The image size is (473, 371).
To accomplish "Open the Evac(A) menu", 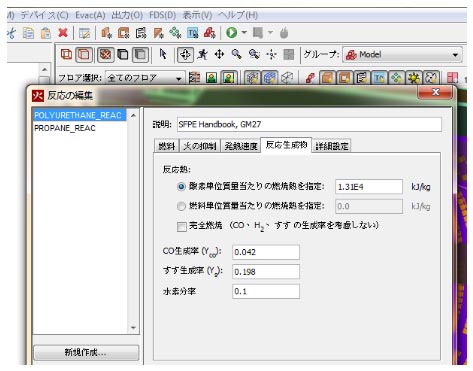I will (90, 15).
